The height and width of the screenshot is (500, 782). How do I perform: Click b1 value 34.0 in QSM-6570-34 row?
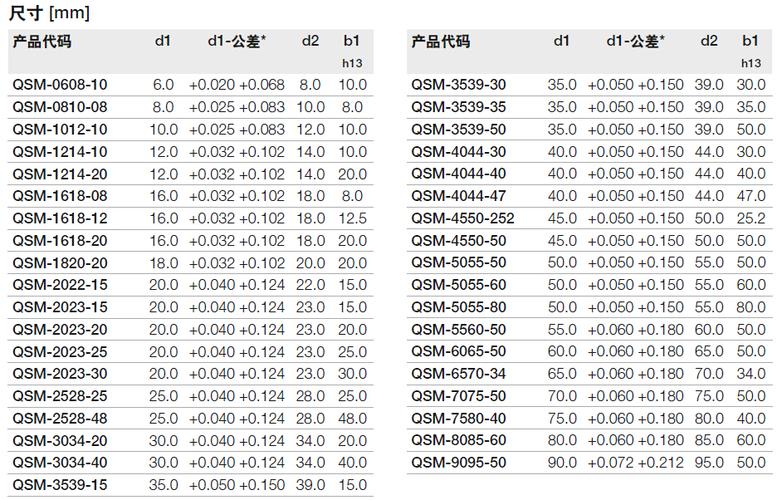[x=751, y=374]
